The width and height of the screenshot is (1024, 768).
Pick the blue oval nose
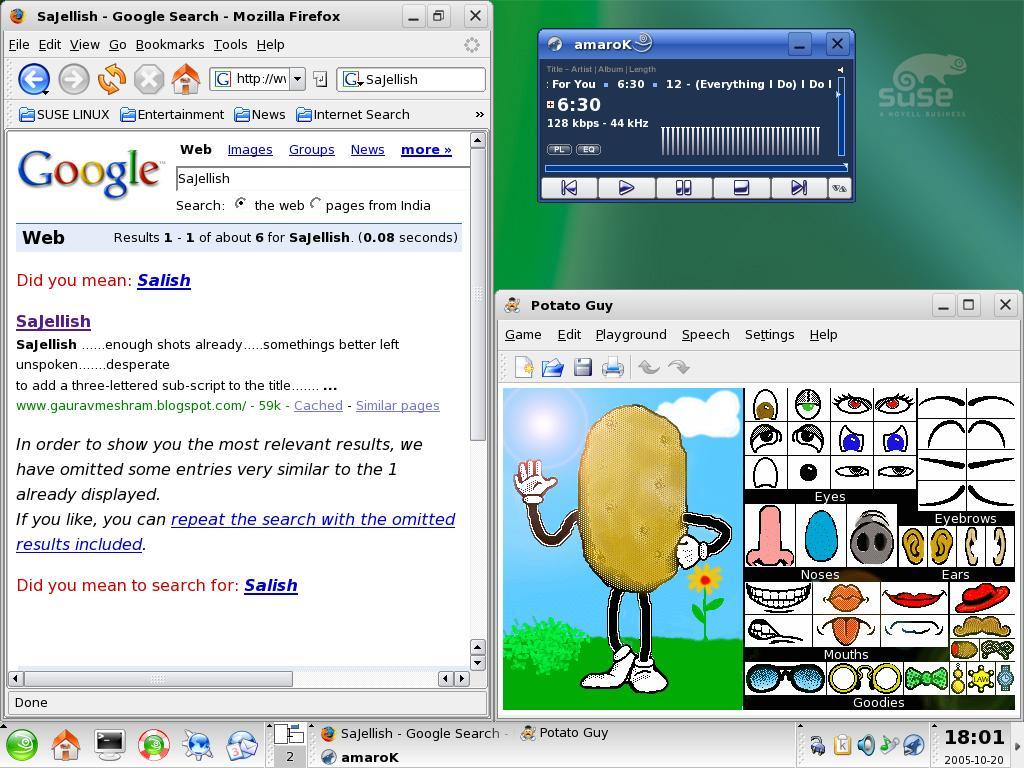tap(821, 536)
